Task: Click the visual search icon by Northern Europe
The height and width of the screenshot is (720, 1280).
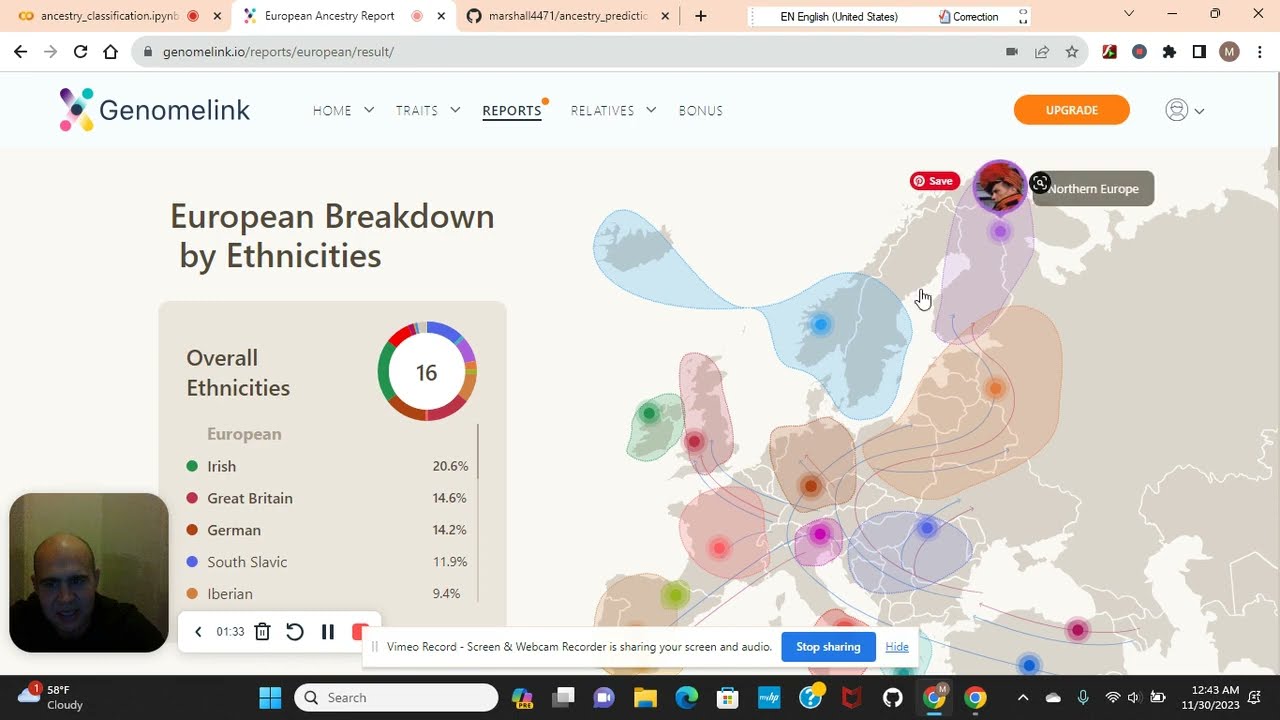Action: 1040,183
